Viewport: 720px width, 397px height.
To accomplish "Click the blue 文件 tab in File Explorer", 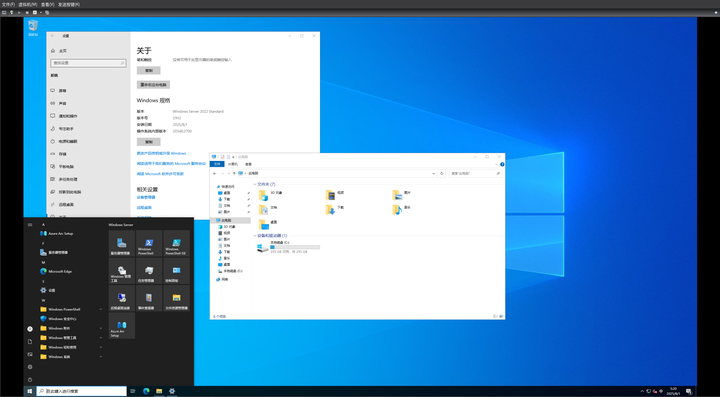I will (x=217, y=164).
